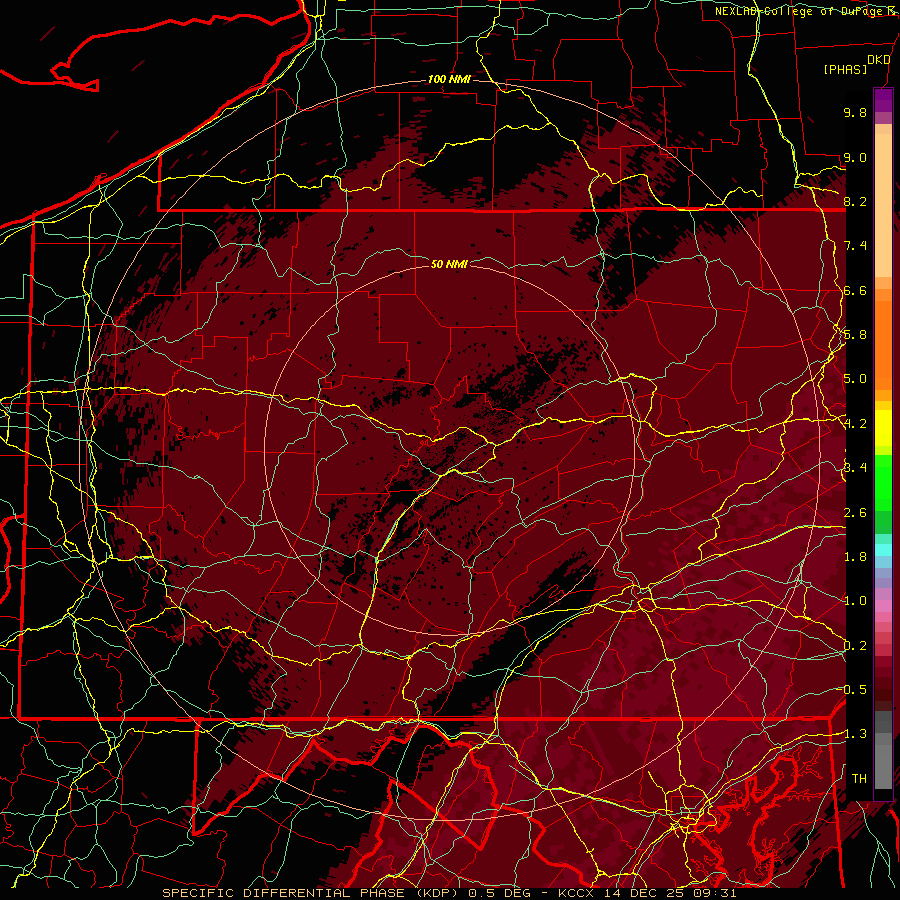This screenshot has width=900, height=900.
Task: Pick the bright orange segment of the color bar
Action: 883,344
